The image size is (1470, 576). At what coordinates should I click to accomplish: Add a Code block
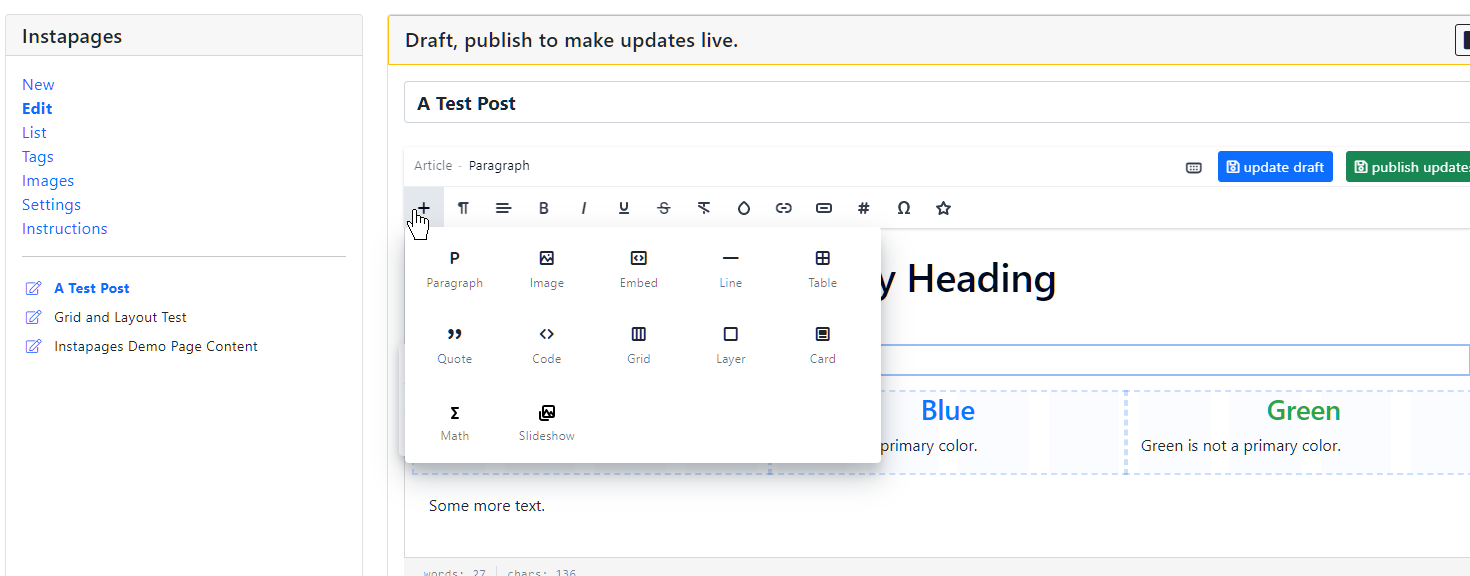(x=546, y=345)
